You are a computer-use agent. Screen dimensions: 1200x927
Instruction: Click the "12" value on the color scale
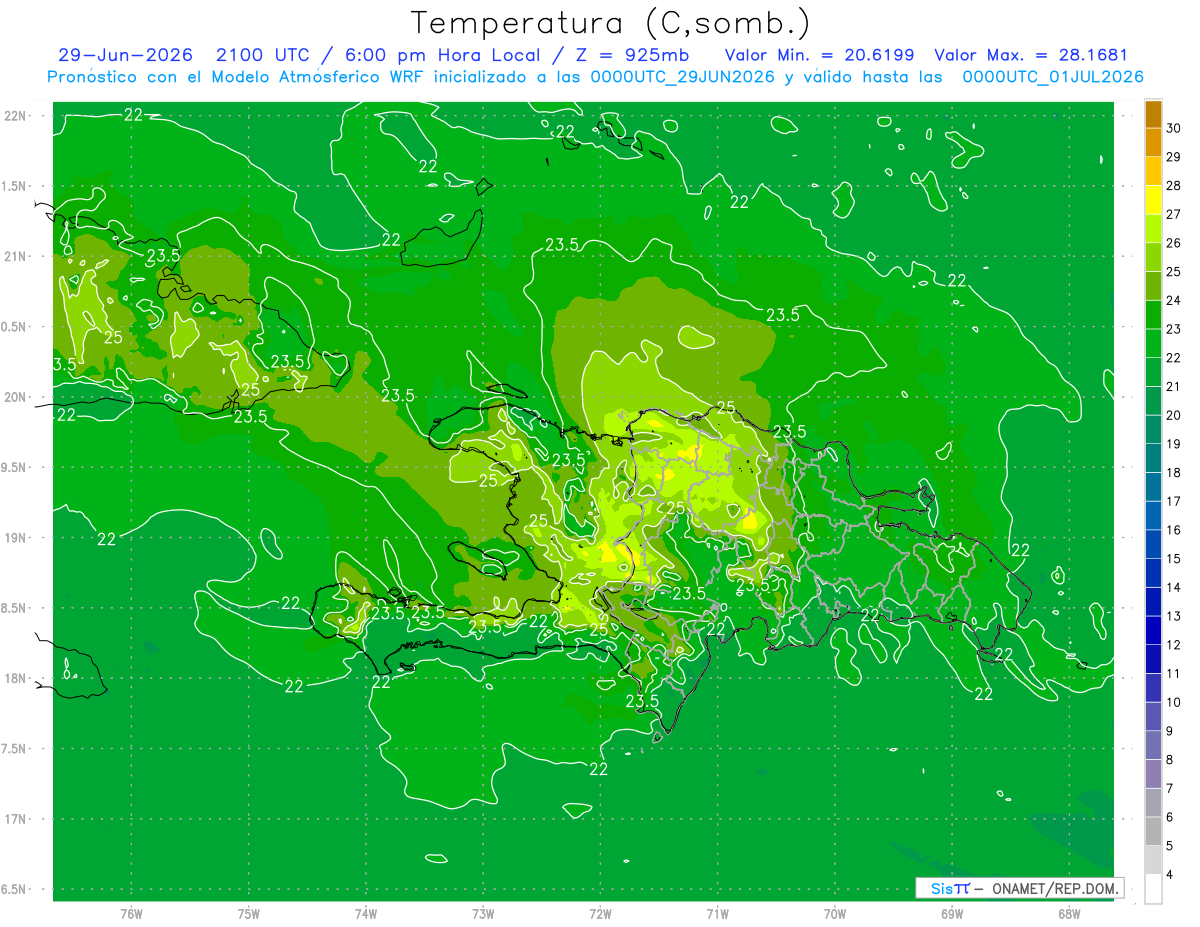click(x=1174, y=644)
